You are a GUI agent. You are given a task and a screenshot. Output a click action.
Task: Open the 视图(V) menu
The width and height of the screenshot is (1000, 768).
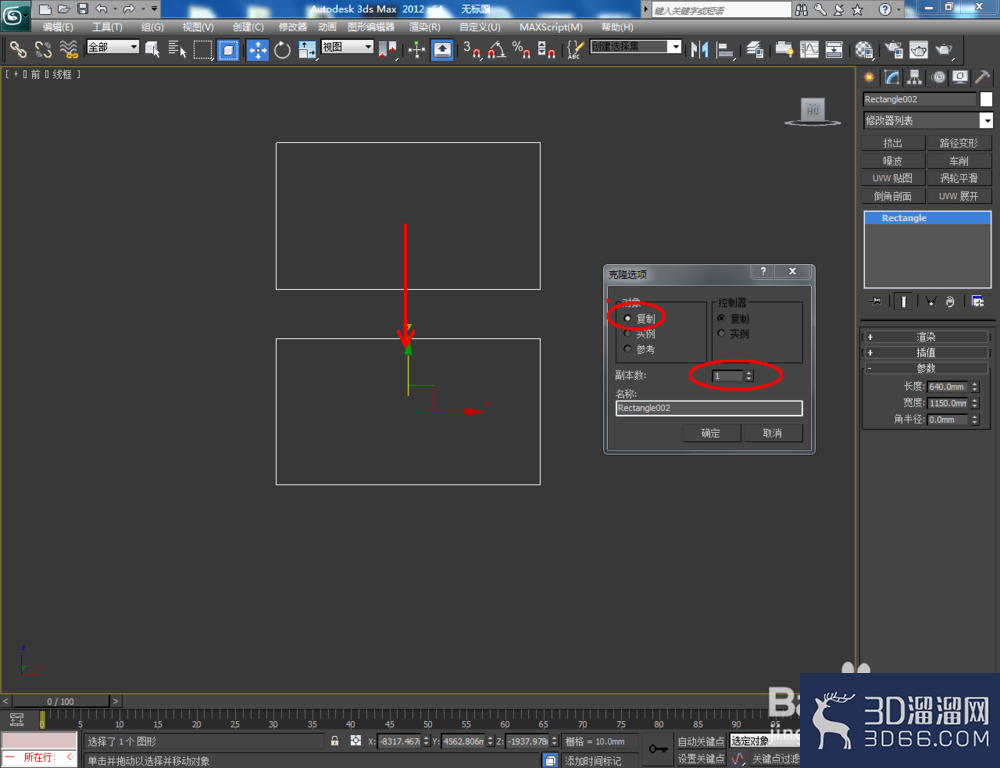[198, 27]
